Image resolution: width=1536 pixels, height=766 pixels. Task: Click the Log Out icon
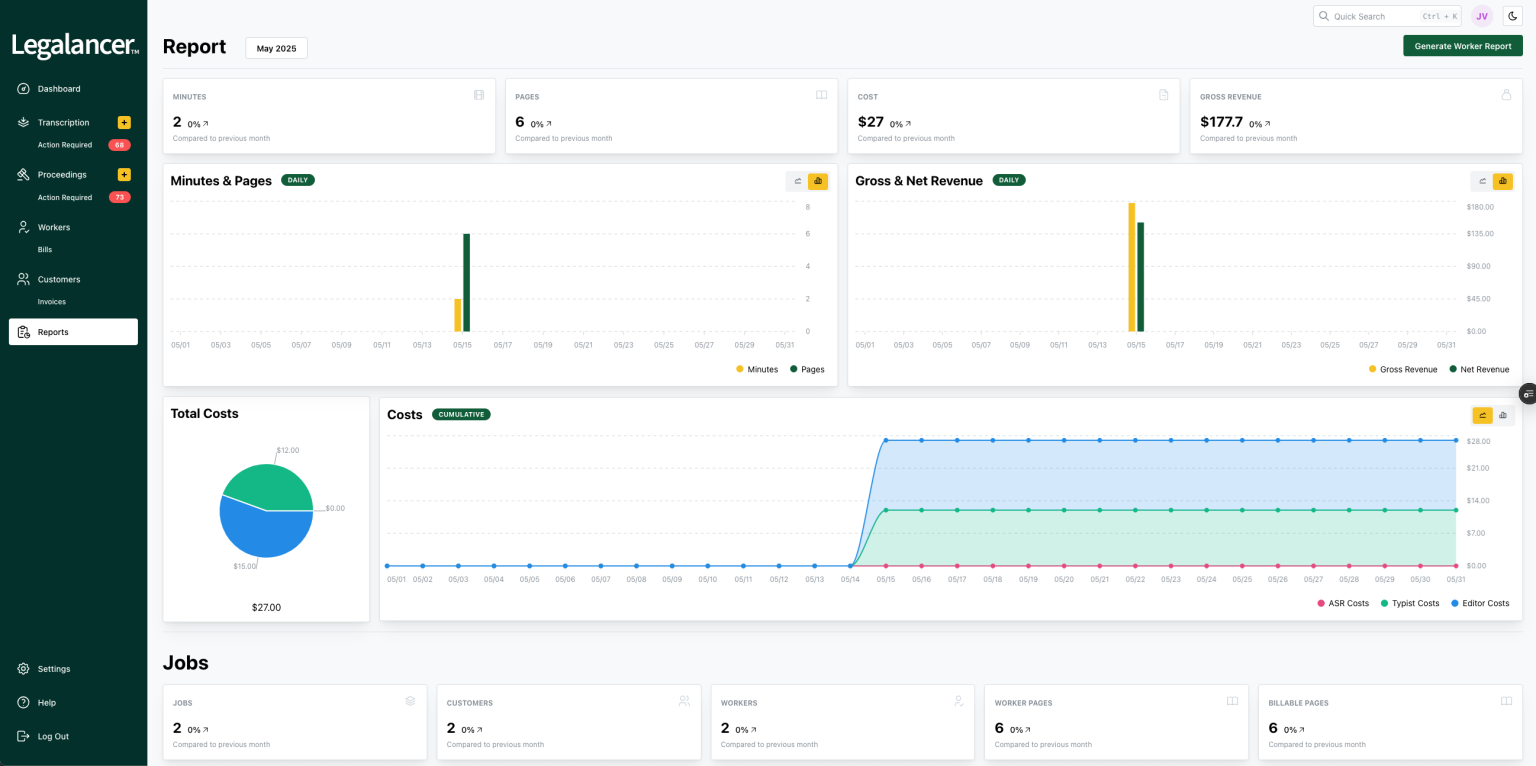pyautogui.click(x=23, y=737)
